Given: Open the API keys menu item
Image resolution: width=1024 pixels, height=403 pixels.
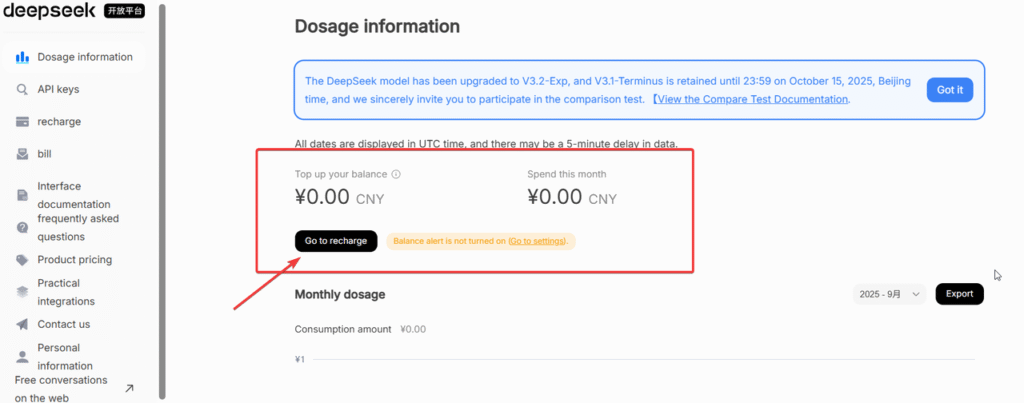Looking at the screenshot, I should point(58,89).
